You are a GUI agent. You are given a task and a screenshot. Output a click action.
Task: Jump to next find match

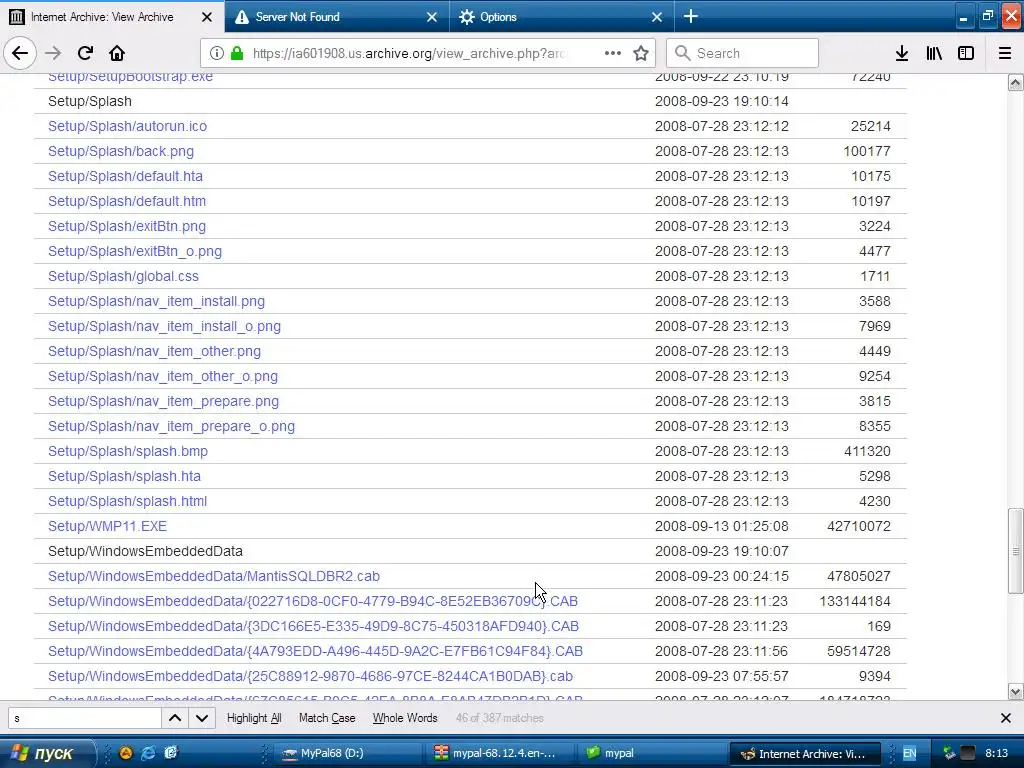[x=202, y=718]
